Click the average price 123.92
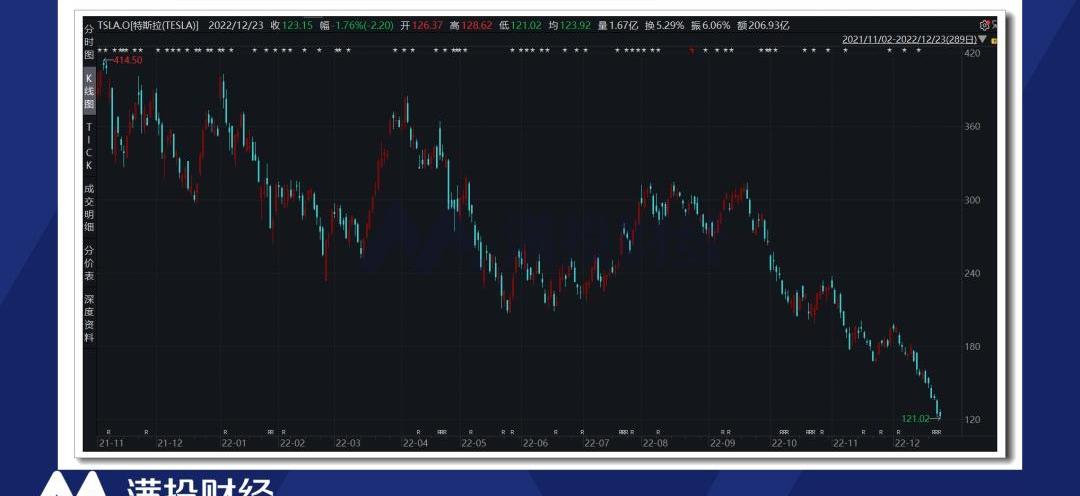 click(x=575, y=25)
